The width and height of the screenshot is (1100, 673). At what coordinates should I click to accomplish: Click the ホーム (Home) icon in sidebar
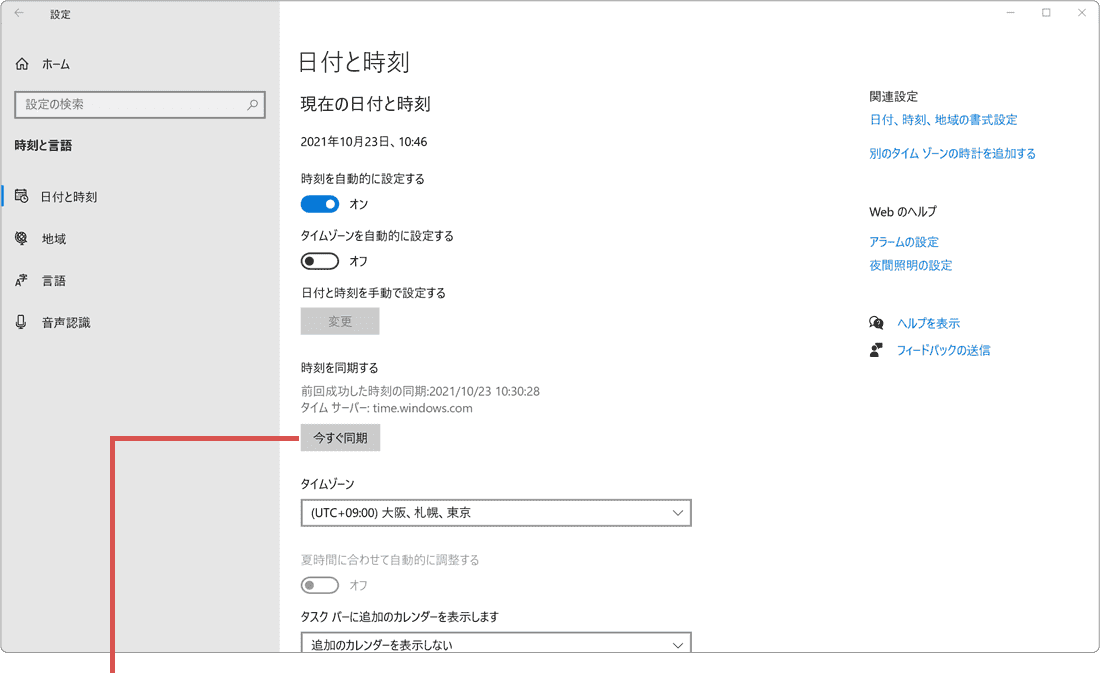pos(21,63)
